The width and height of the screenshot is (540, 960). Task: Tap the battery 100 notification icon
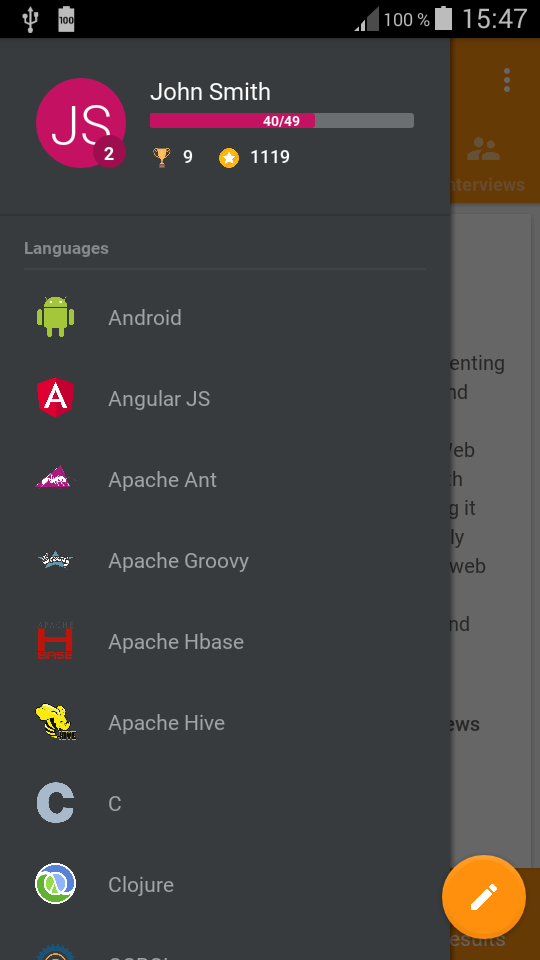click(x=66, y=19)
